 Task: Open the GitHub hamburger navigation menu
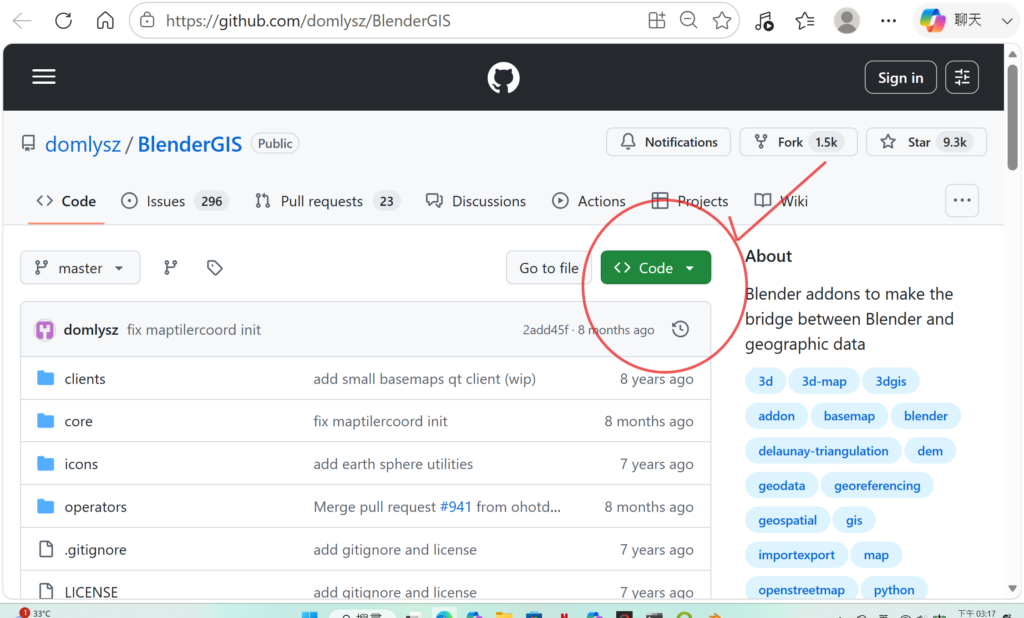coord(44,77)
